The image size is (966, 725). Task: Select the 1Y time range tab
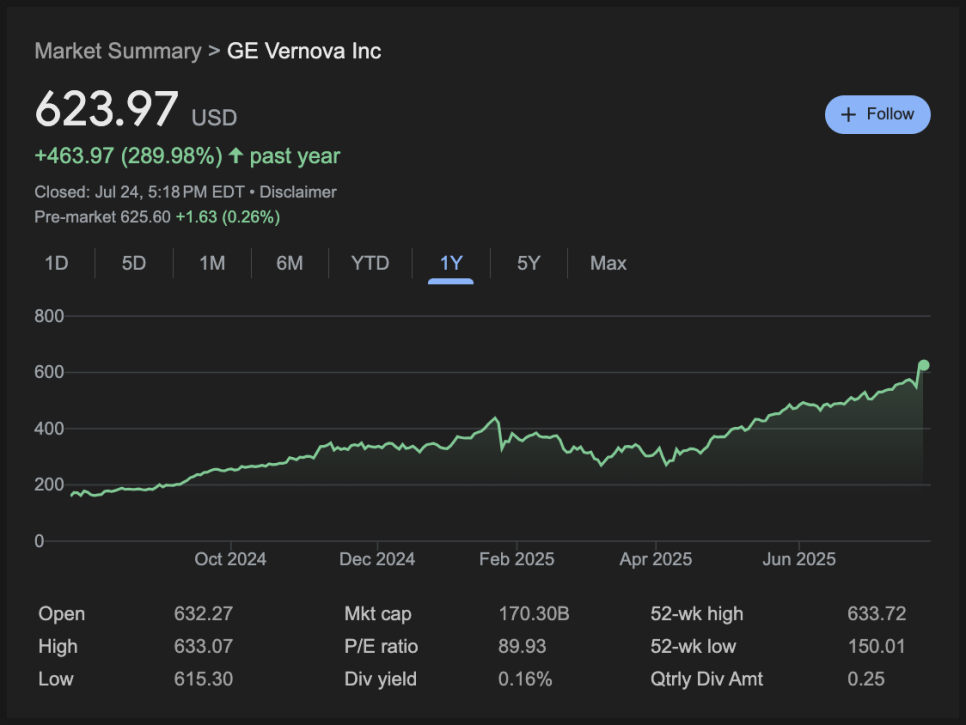click(451, 264)
